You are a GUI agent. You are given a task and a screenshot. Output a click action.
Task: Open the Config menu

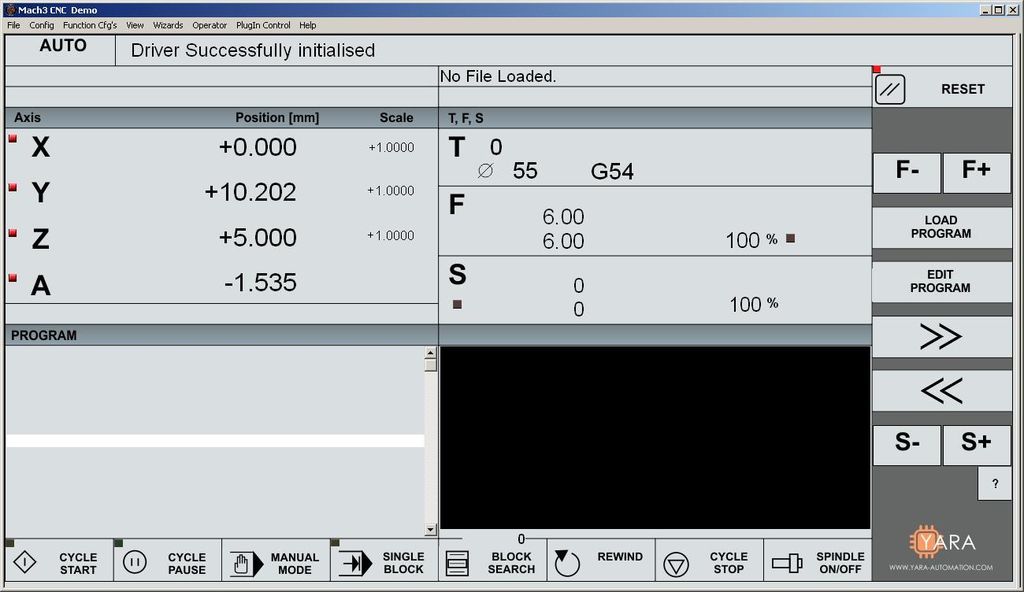click(x=41, y=25)
